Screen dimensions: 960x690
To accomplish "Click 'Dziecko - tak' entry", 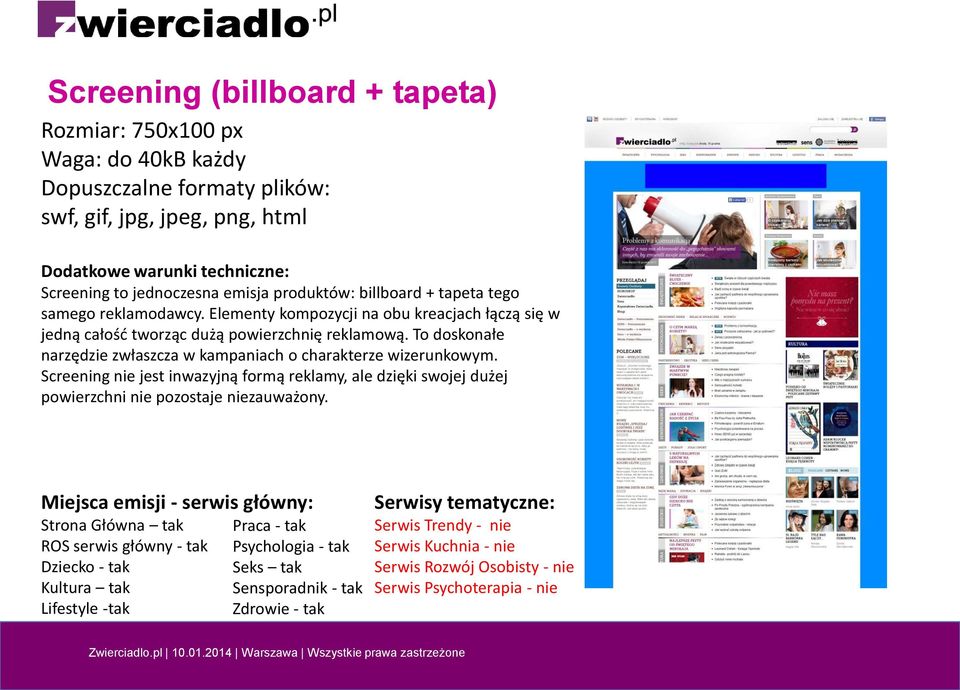I will point(85,567).
